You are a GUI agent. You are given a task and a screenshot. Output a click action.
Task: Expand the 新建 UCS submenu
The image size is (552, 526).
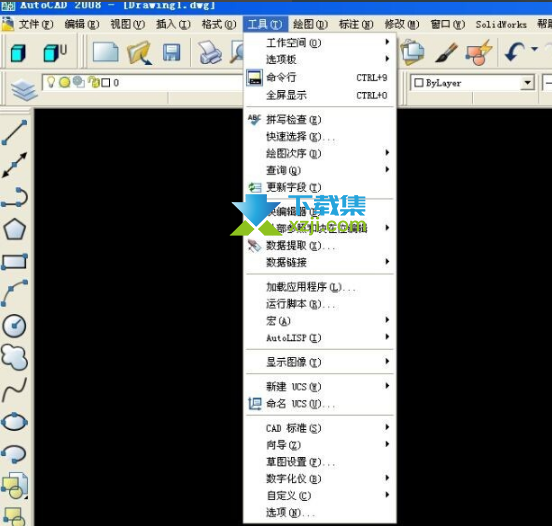(x=320, y=387)
